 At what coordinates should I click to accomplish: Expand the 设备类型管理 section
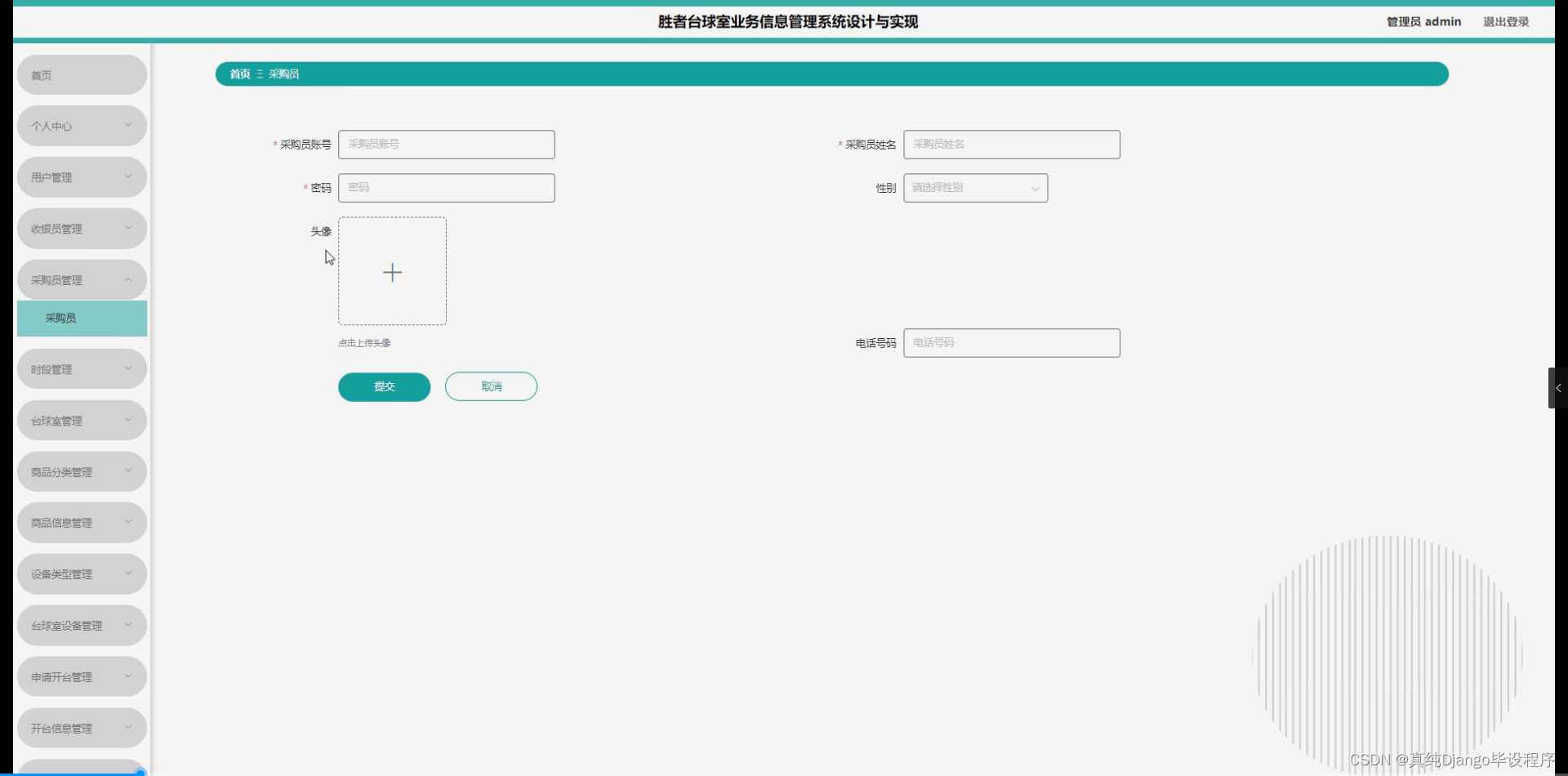[81, 573]
